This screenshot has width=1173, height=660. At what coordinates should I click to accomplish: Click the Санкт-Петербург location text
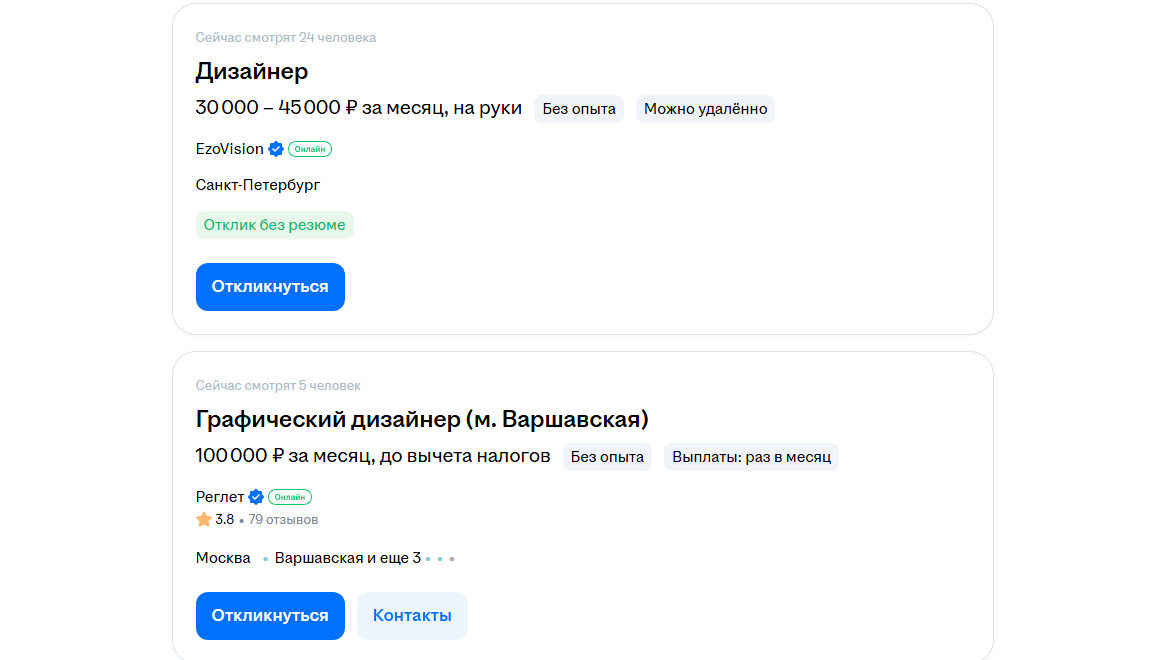(258, 185)
